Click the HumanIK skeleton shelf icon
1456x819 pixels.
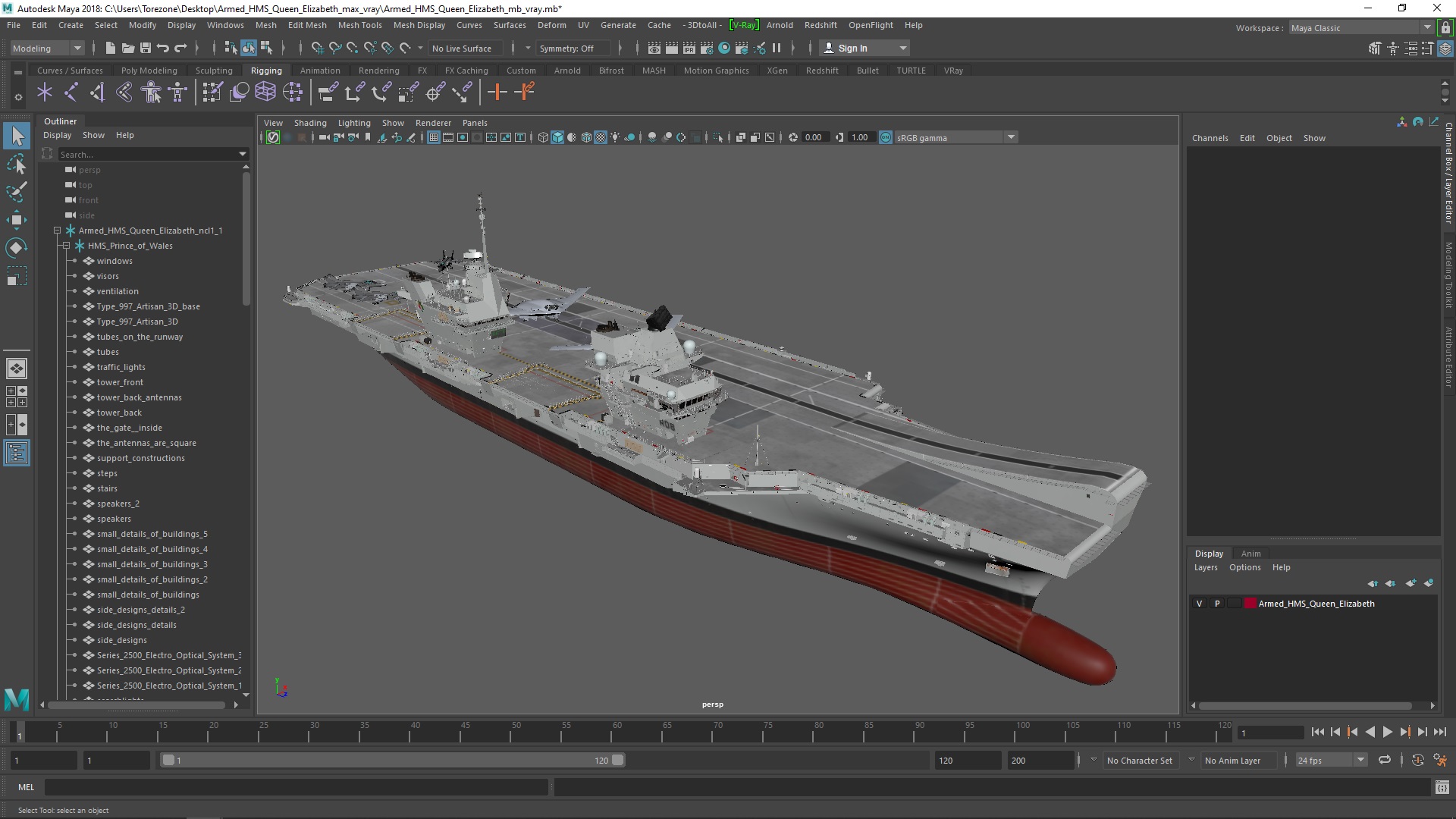tap(178, 93)
